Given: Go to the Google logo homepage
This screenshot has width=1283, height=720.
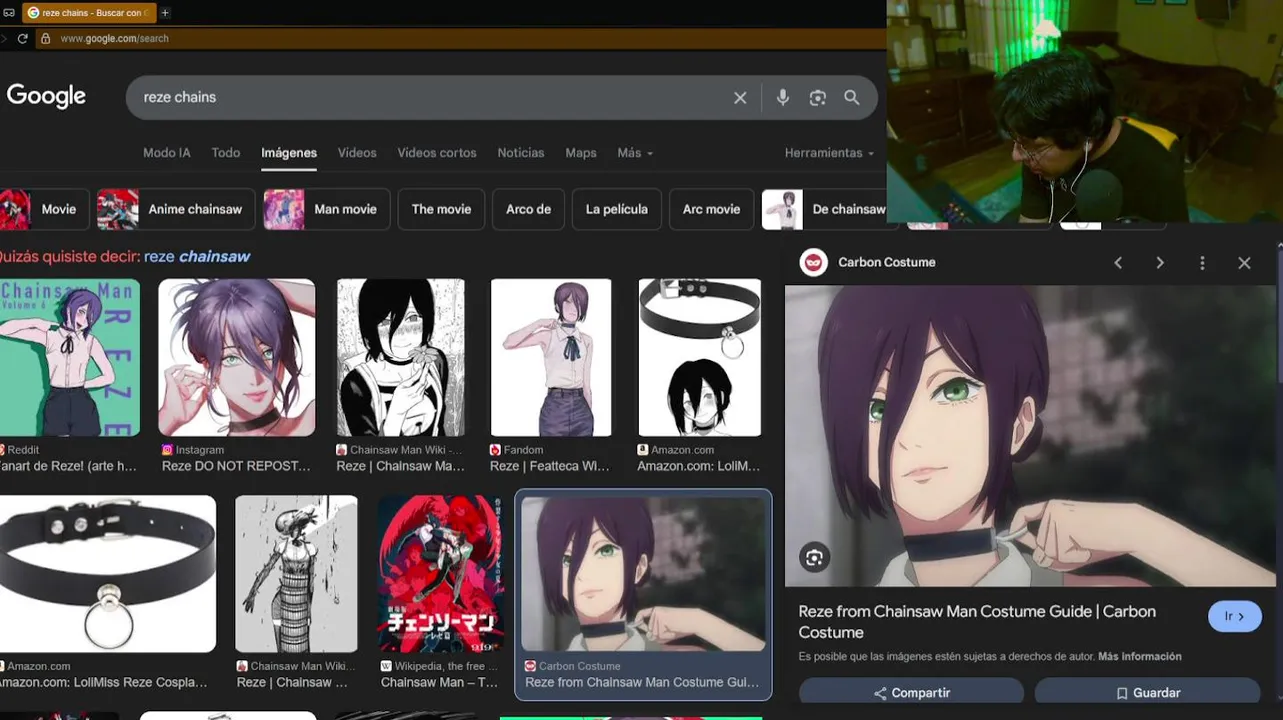Looking at the screenshot, I should 46,96.
